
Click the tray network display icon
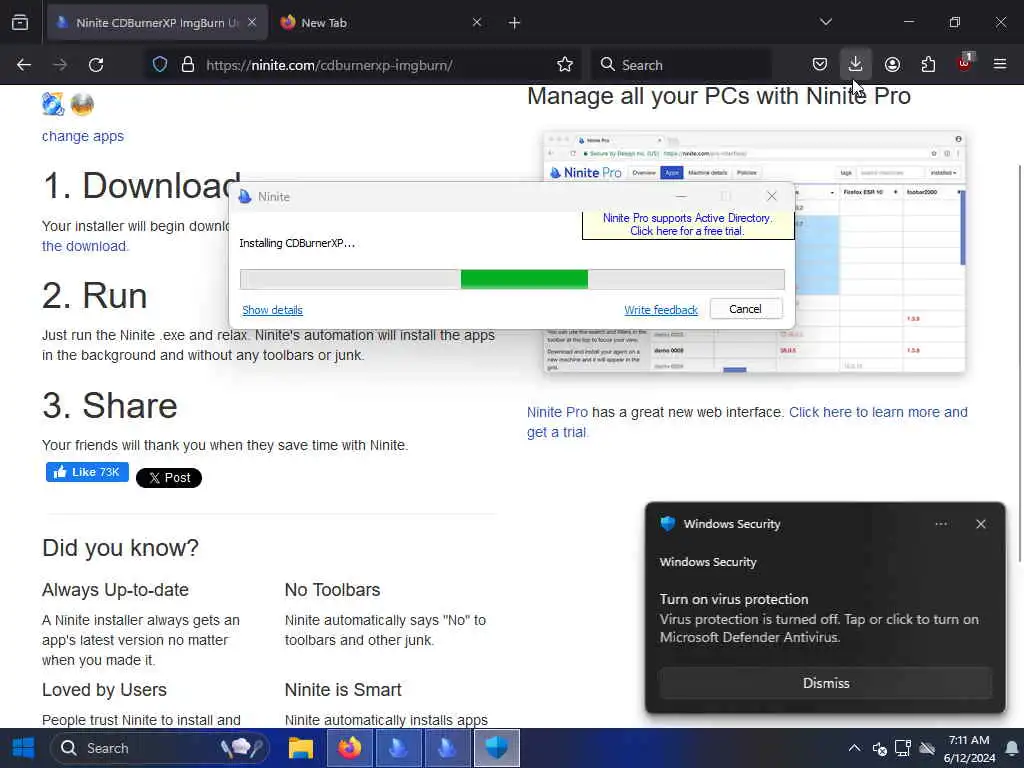click(x=903, y=748)
